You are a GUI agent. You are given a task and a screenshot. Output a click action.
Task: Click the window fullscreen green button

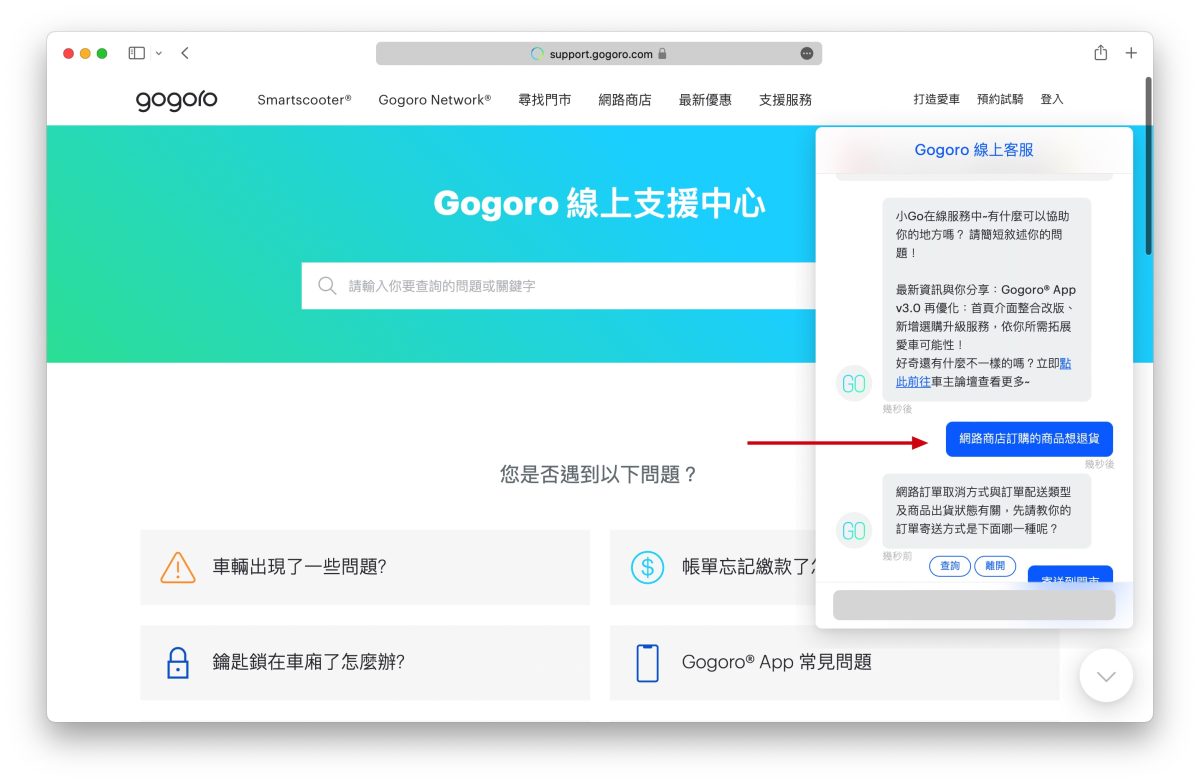click(102, 53)
